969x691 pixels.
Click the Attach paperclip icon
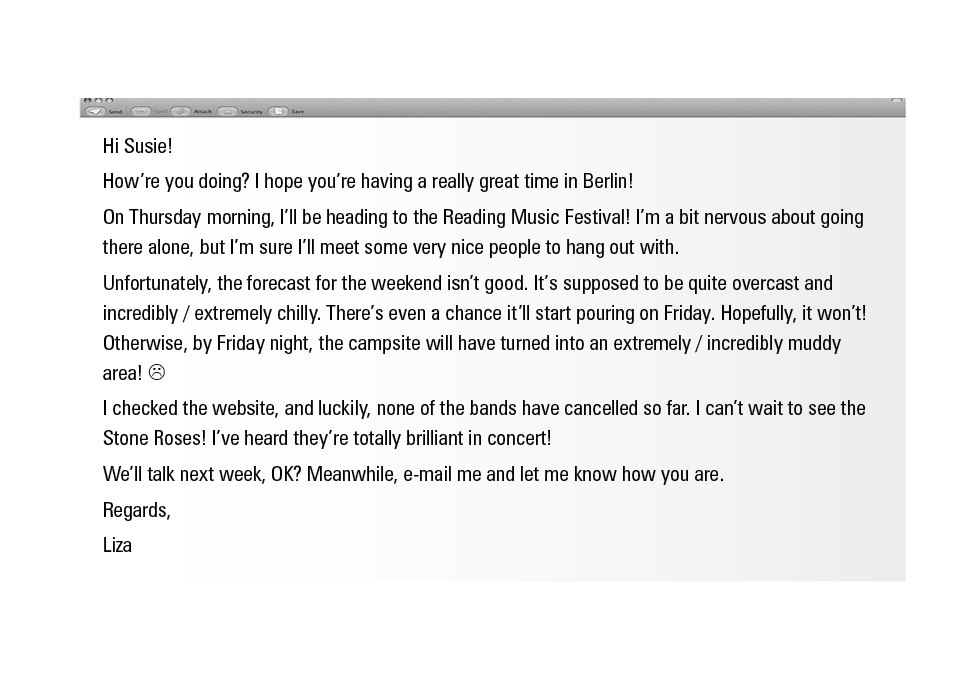[180, 111]
